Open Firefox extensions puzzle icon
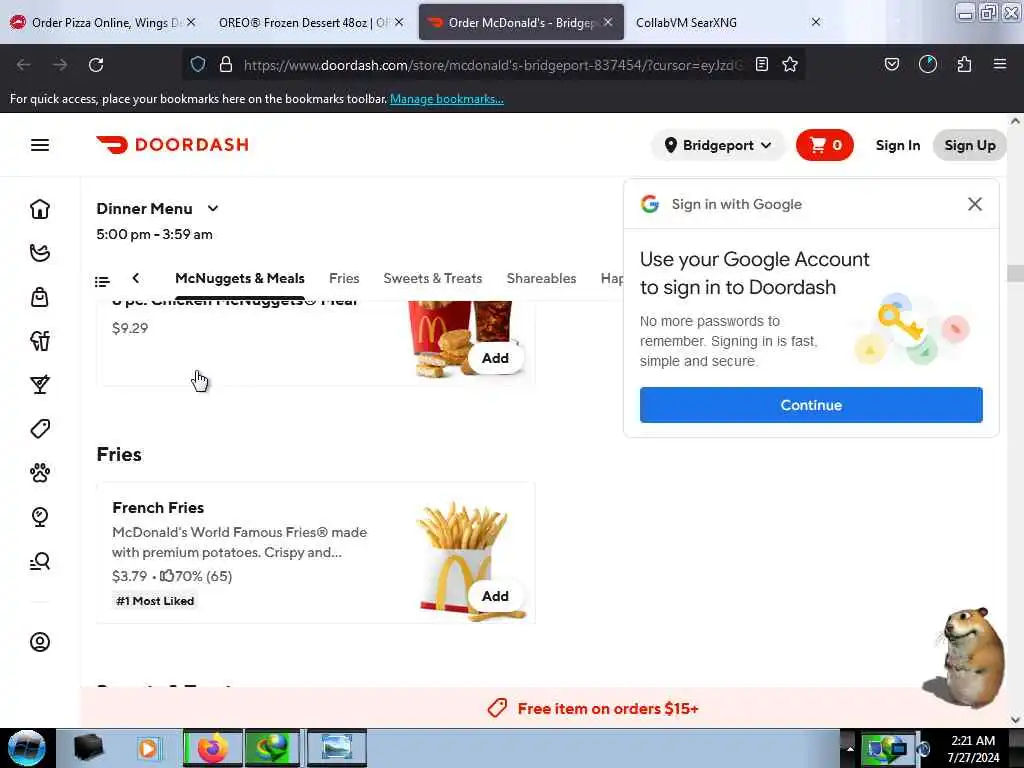 pyautogui.click(x=964, y=64)
